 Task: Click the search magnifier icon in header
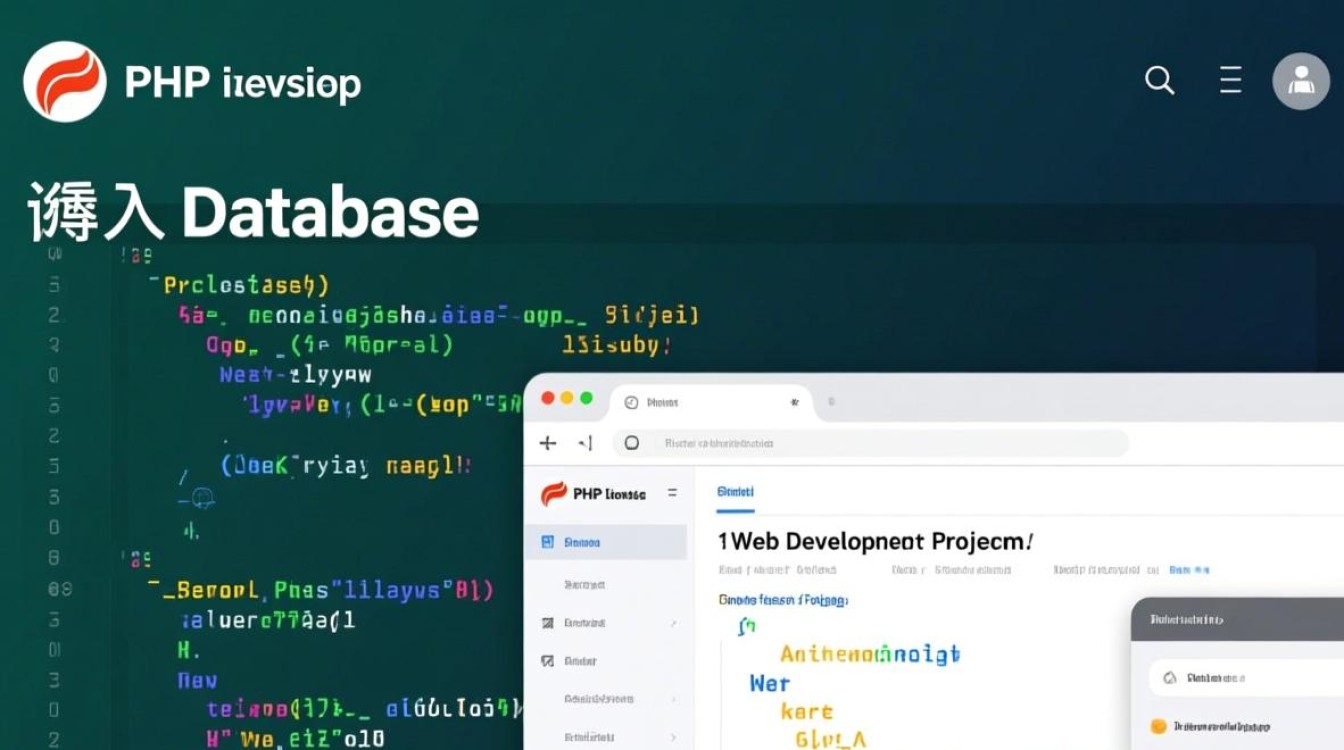(1159, 80)
